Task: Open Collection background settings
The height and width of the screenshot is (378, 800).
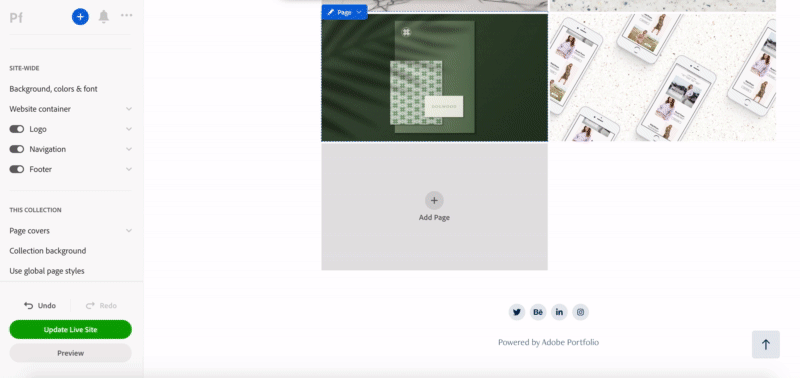Action: pos(48,251)
